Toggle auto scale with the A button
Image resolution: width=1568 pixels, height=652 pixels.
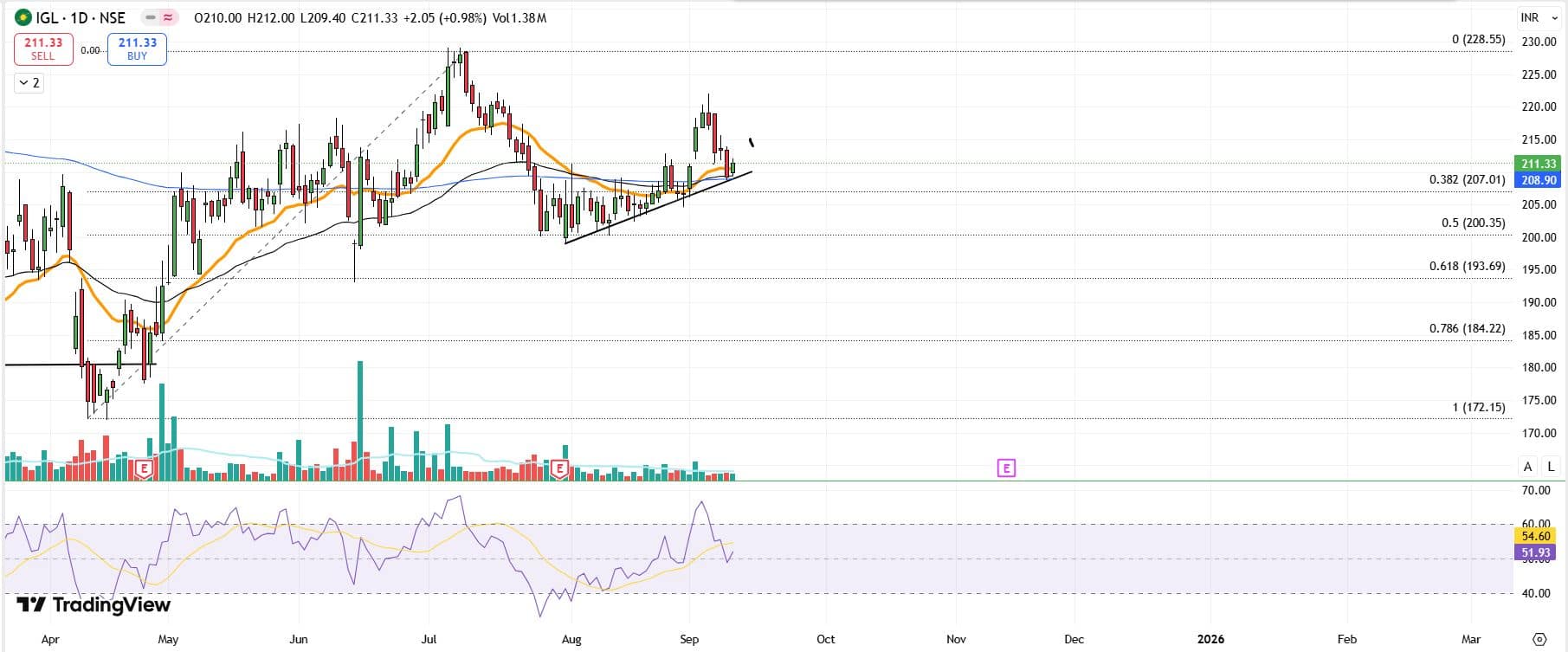point(1527,467)
